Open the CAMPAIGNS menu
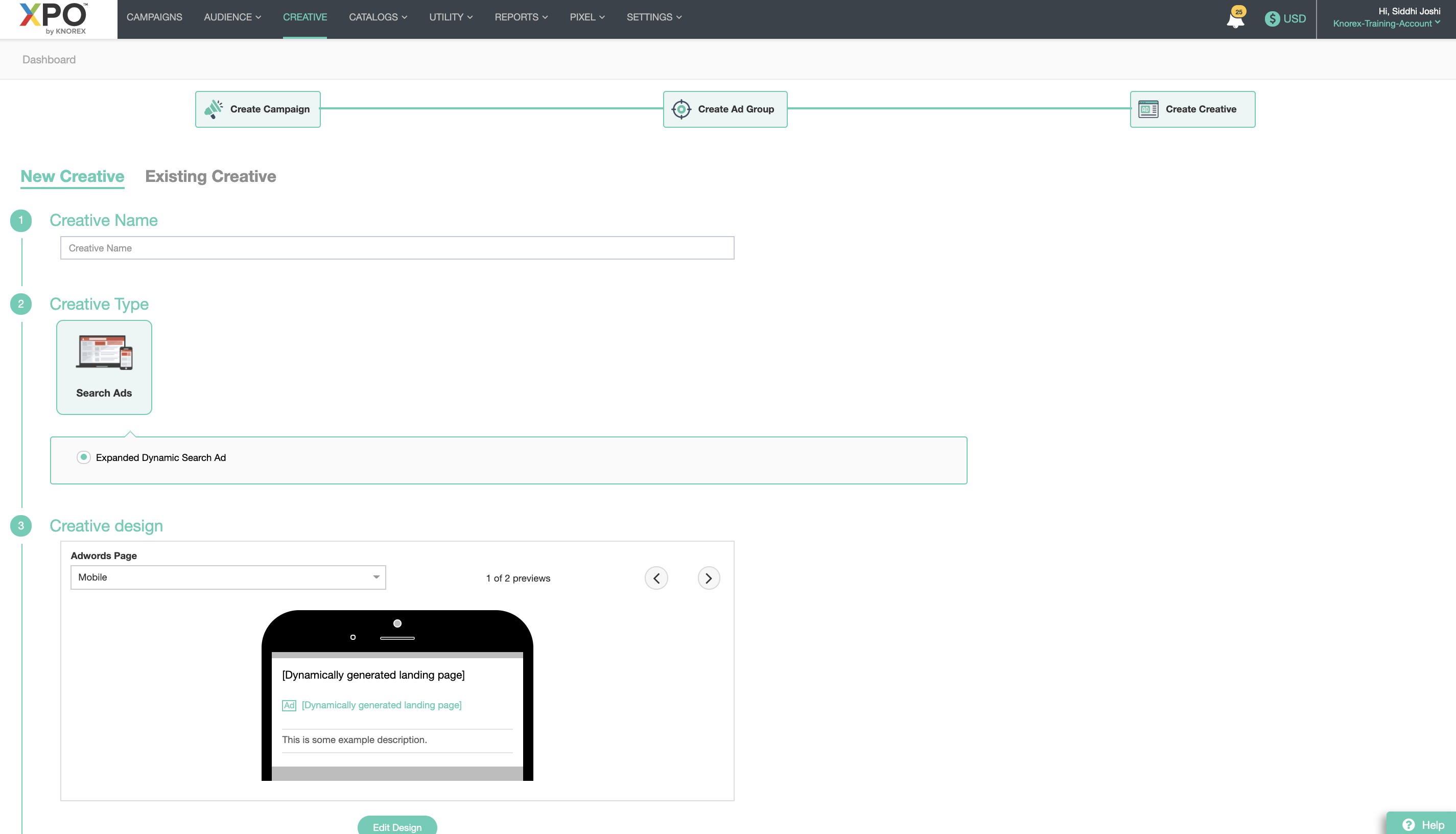This screenshot has width=1456, height=834. [x=154, y=17]
